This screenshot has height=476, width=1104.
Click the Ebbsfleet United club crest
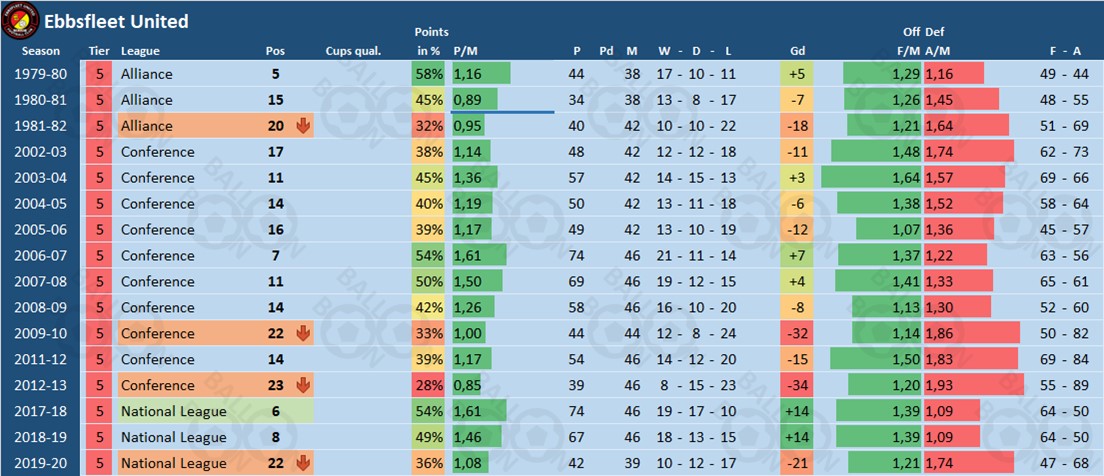pyautogui.click(x=20, y=20)
